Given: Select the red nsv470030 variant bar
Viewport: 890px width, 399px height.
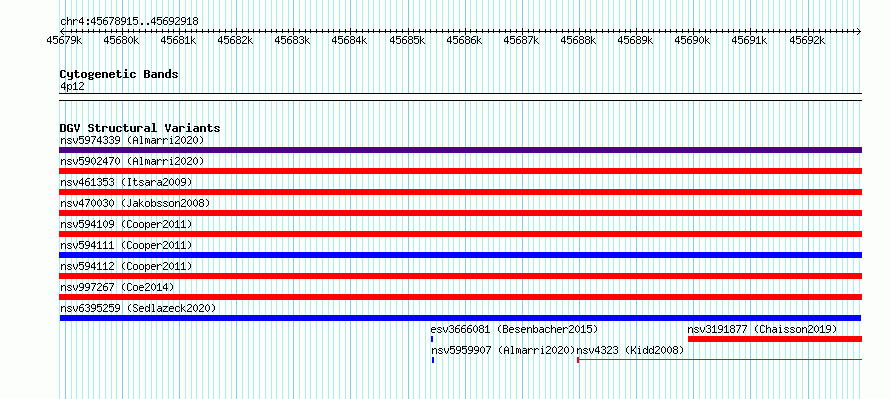Looking at the screenshot, I should (460, 213).
